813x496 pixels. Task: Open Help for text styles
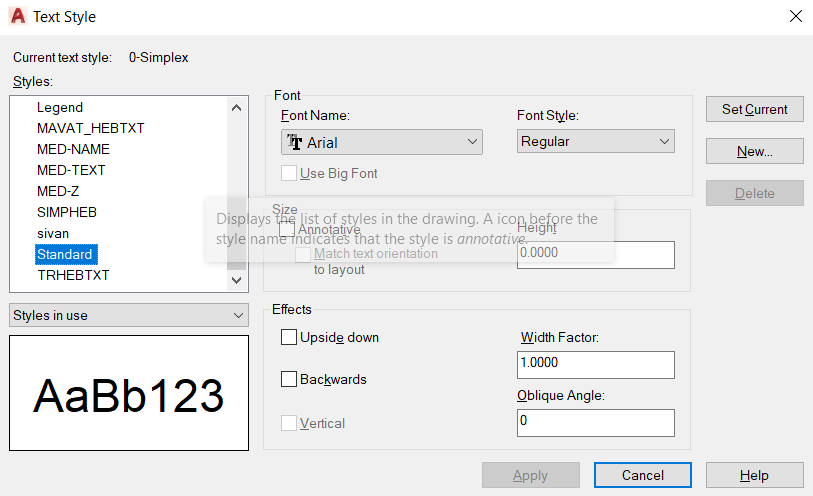coord(754,476)
